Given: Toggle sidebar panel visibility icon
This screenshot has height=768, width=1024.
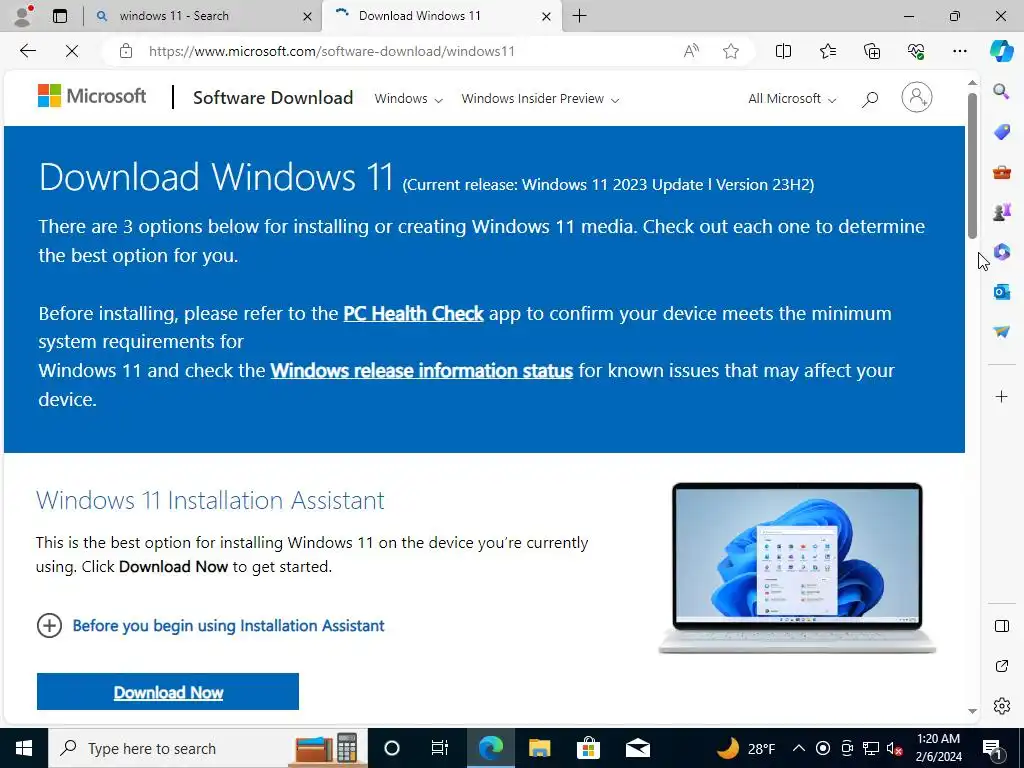Looking at the screenshot, I should click(1001, 626).
